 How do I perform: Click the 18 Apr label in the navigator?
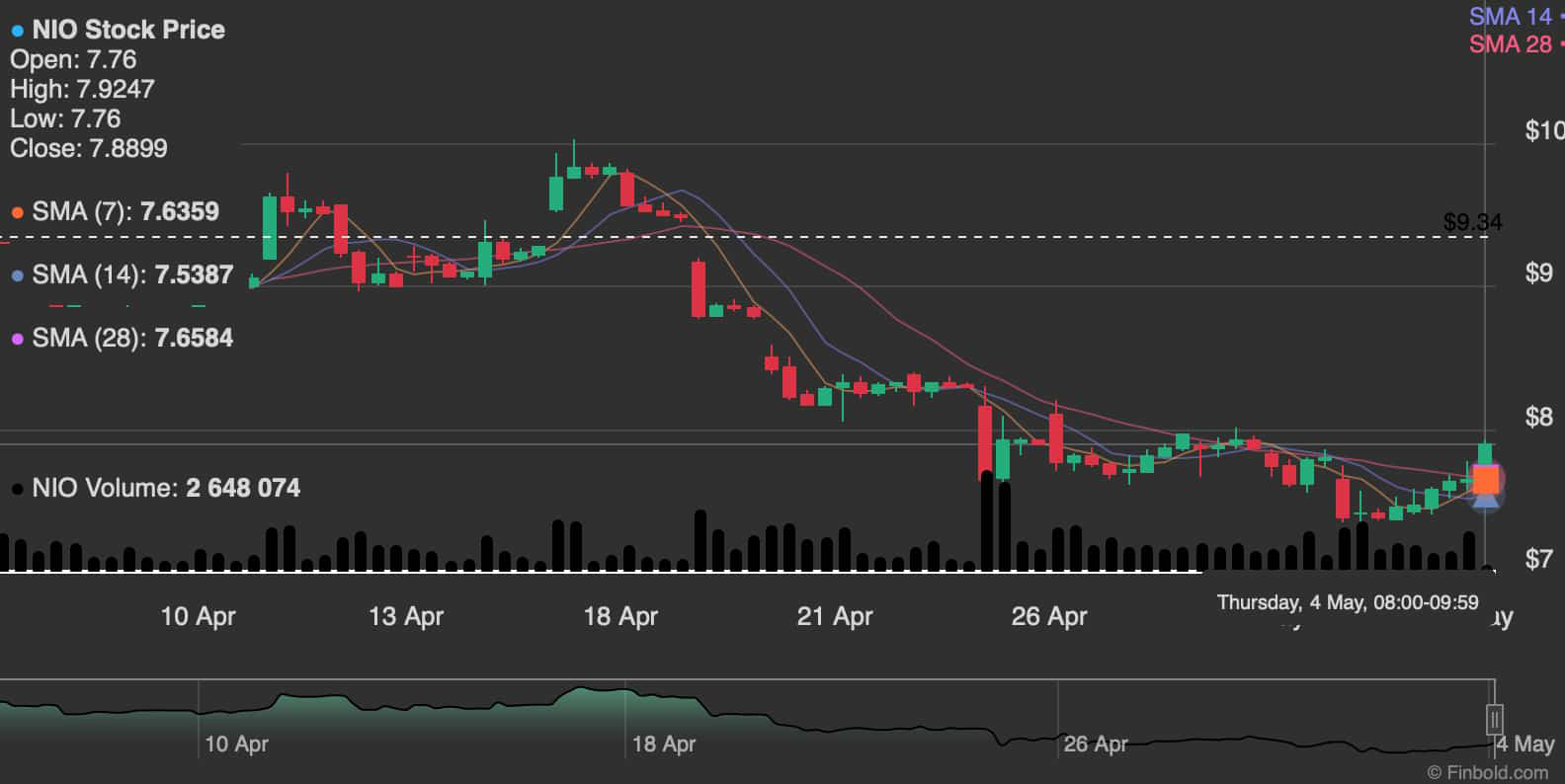[663, 744]
